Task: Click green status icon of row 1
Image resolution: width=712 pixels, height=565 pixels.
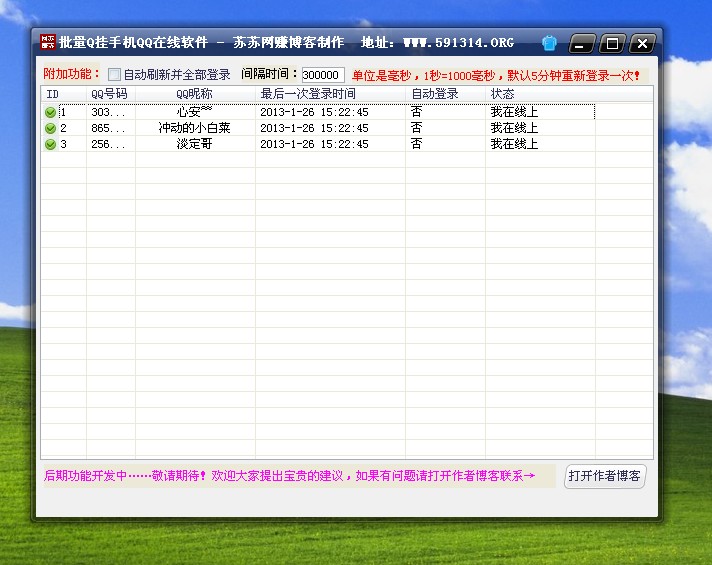Action: (50, 112)
